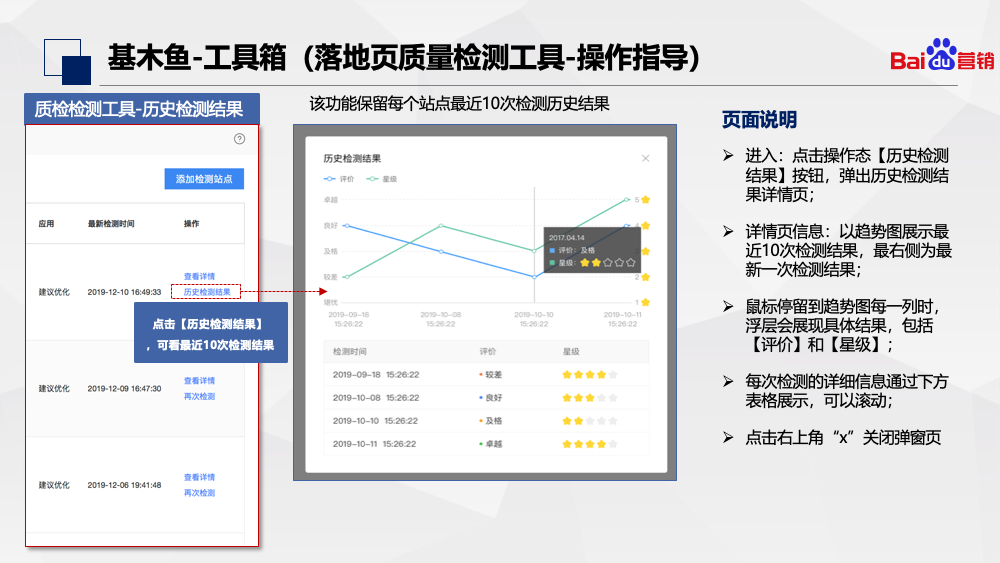Toggle the 评价 legend series
Image resolution: width=1000 pixels, height=563 pixels.
(x=339, y=179)
